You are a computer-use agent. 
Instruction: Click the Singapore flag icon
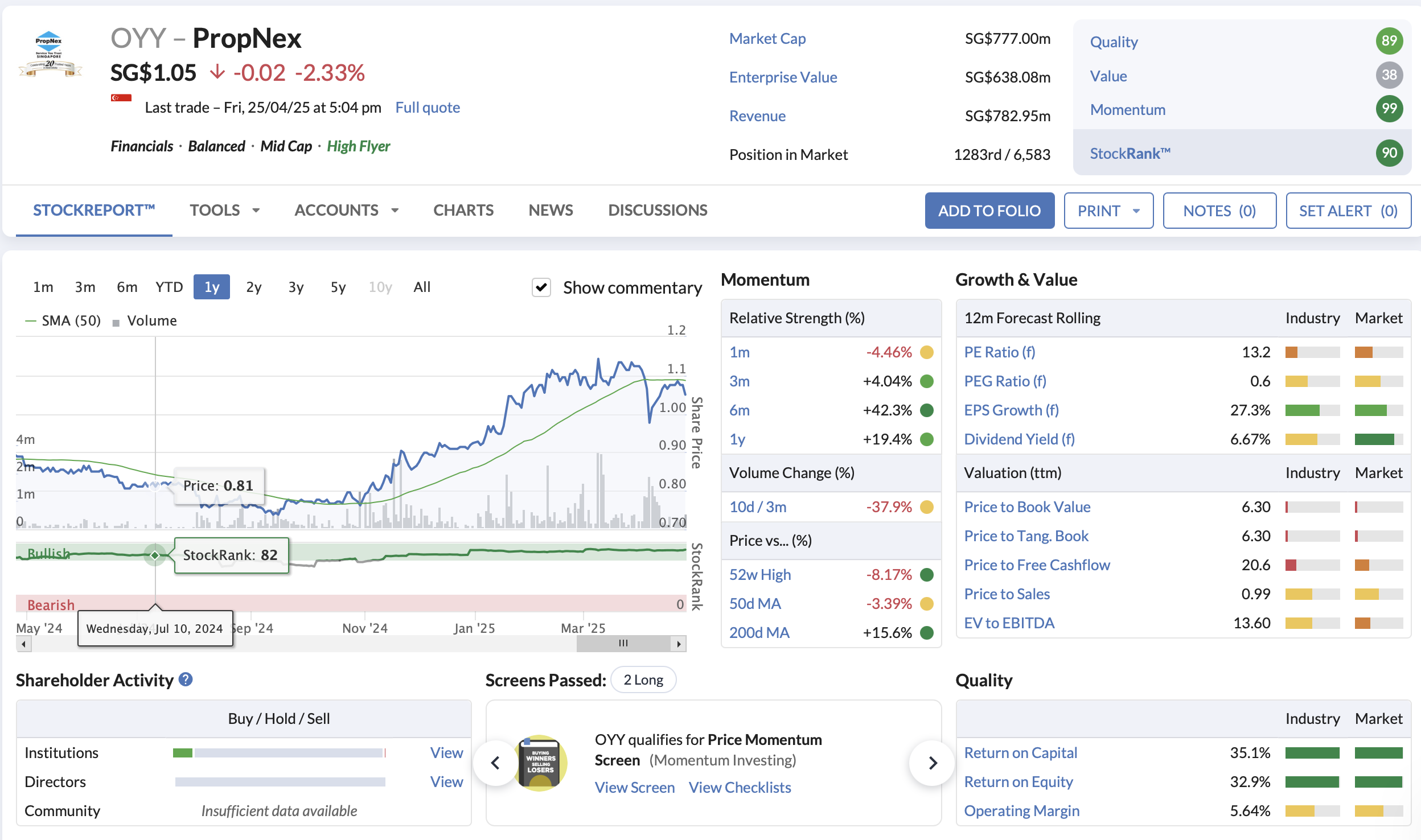(x=121, y=98)
